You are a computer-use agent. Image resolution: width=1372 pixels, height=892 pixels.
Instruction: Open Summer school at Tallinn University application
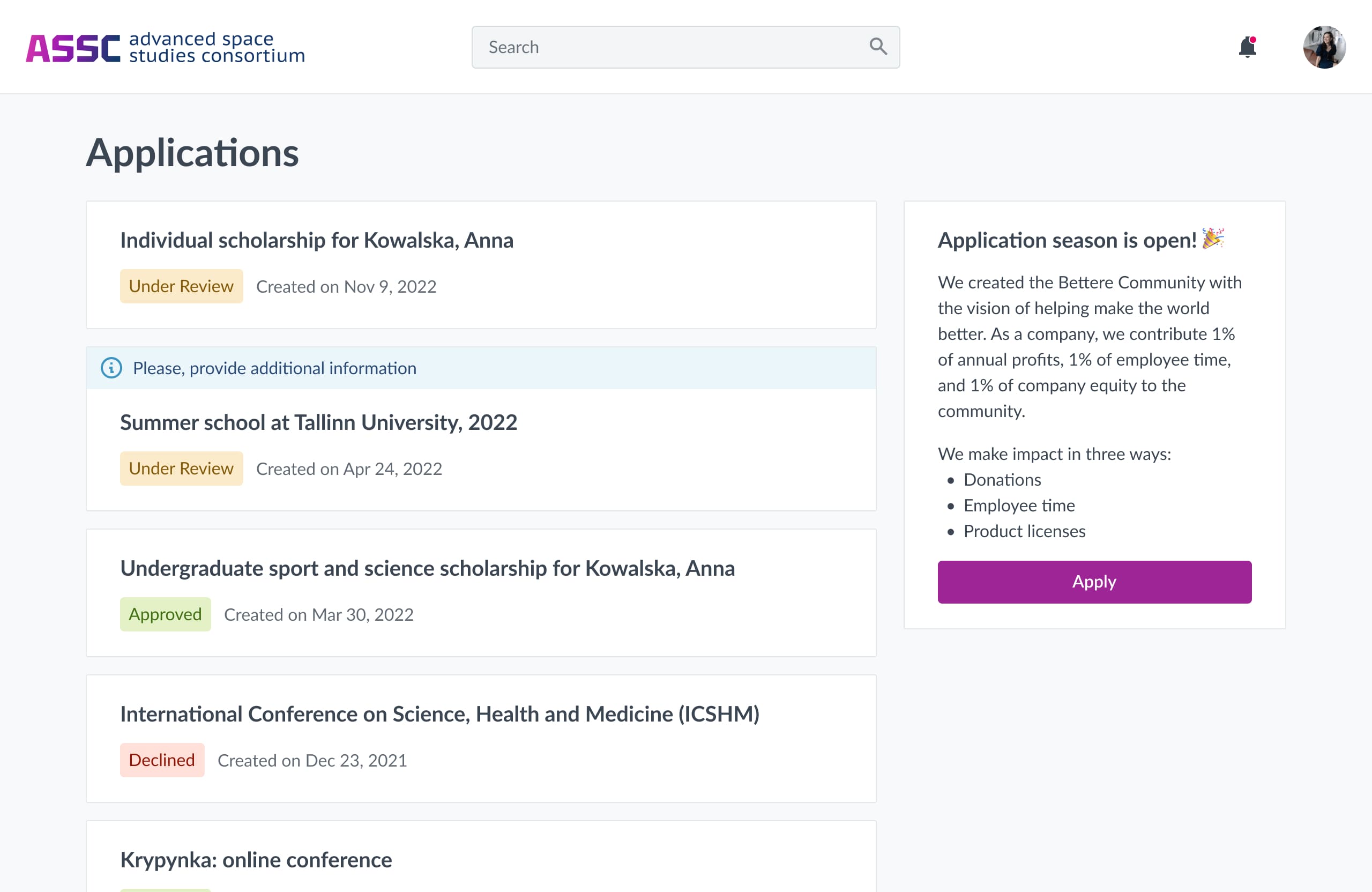pos(318,422)
